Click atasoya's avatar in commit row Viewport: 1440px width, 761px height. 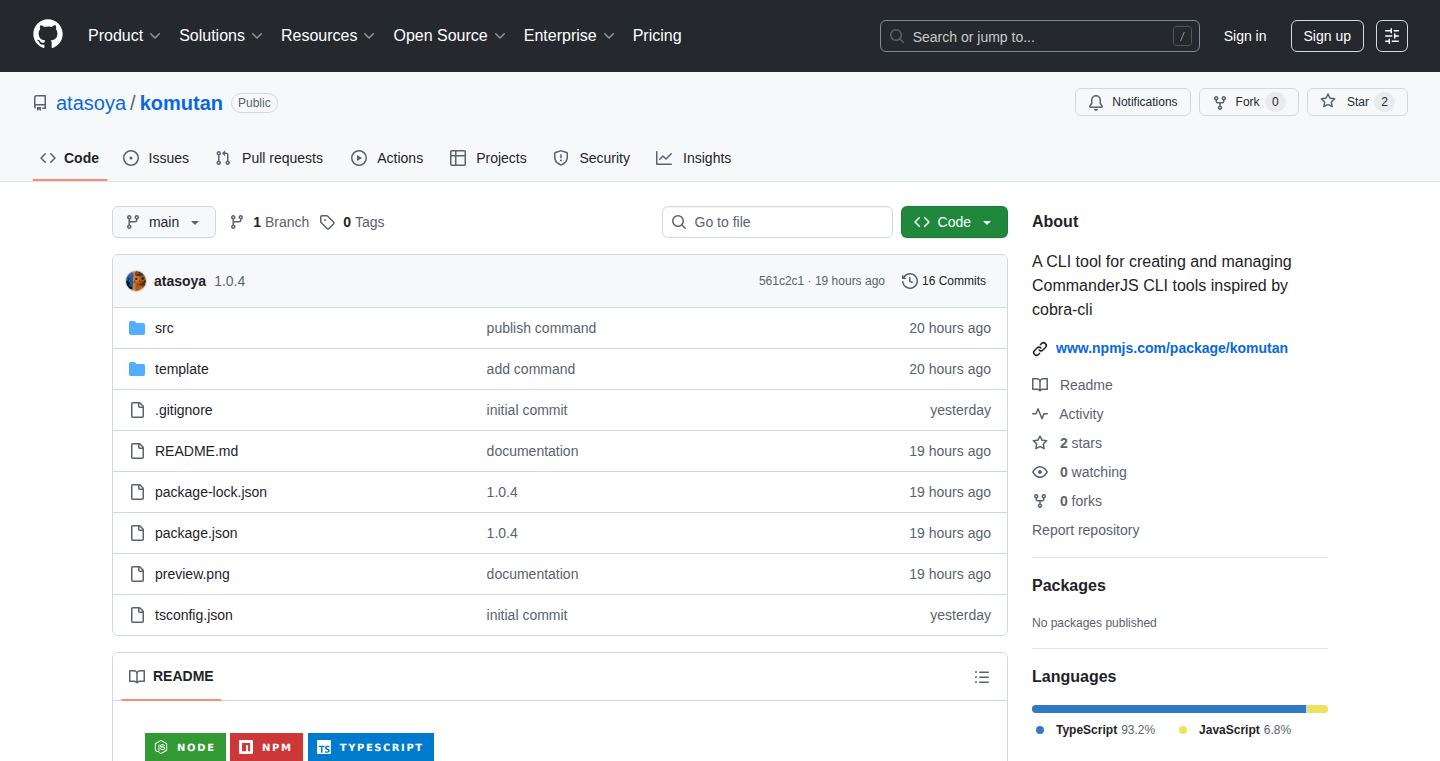[x=136, y=281]
